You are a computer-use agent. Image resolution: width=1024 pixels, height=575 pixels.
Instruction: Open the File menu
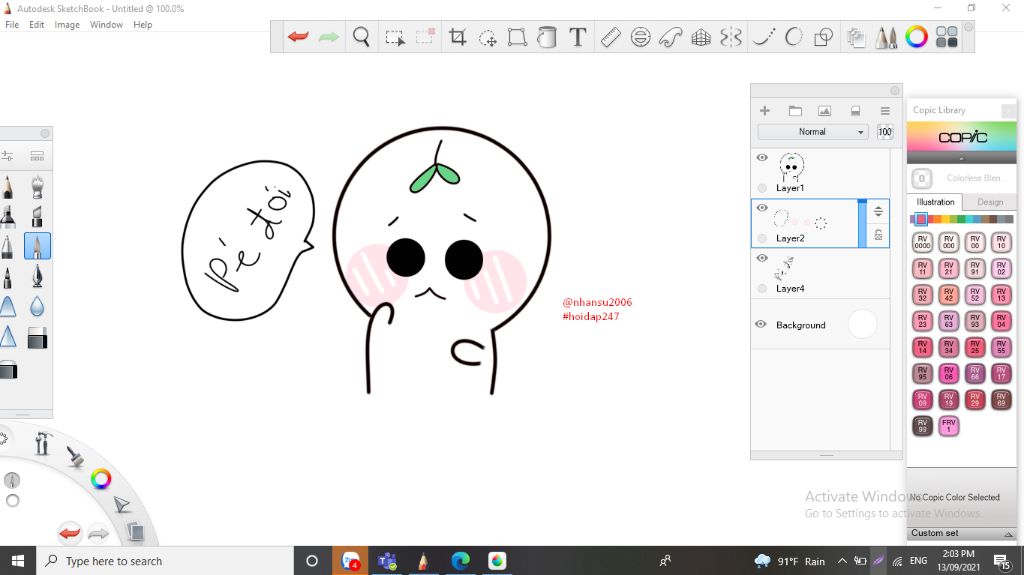pyautogui.click(x=12, y=25)
